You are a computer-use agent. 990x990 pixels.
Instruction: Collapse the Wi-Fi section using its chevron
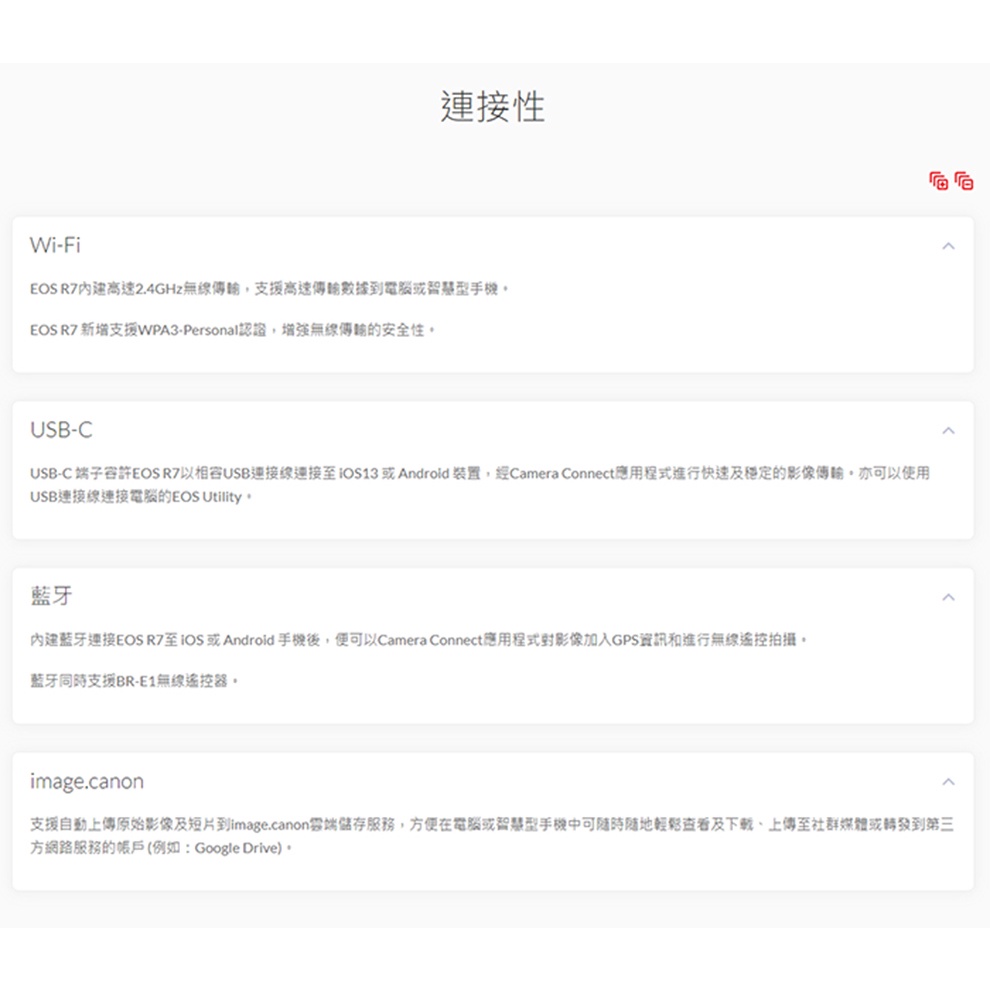tap(948, 246)
